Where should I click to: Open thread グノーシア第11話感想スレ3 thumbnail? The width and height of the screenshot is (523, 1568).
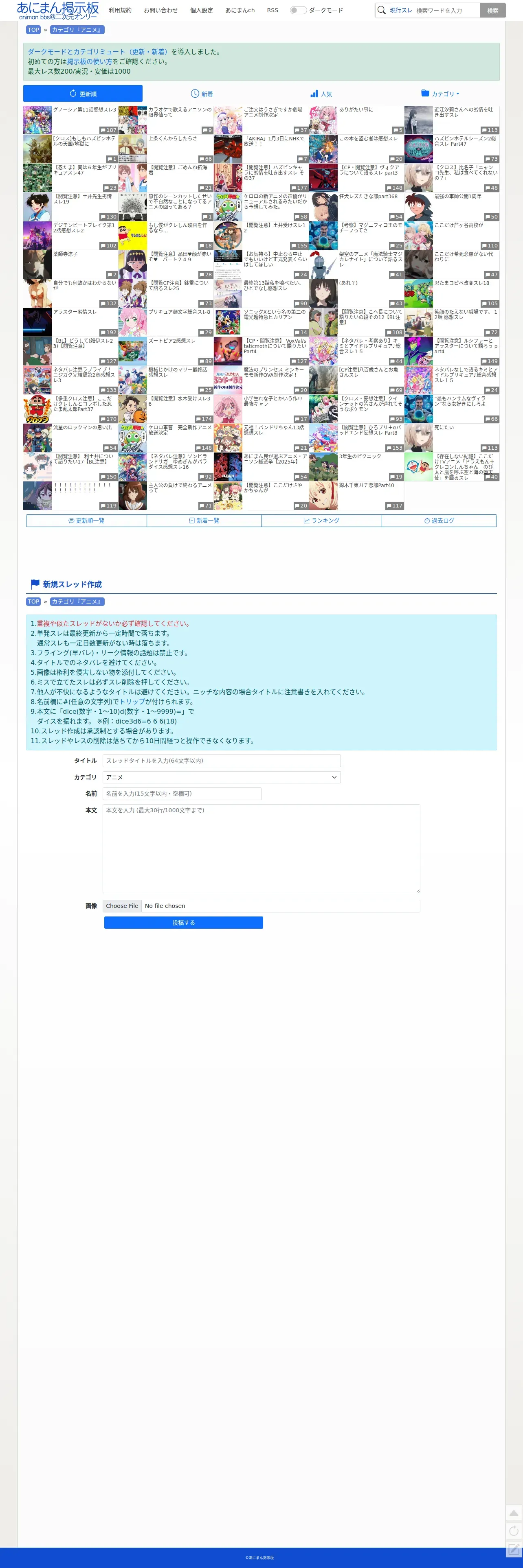37,120
